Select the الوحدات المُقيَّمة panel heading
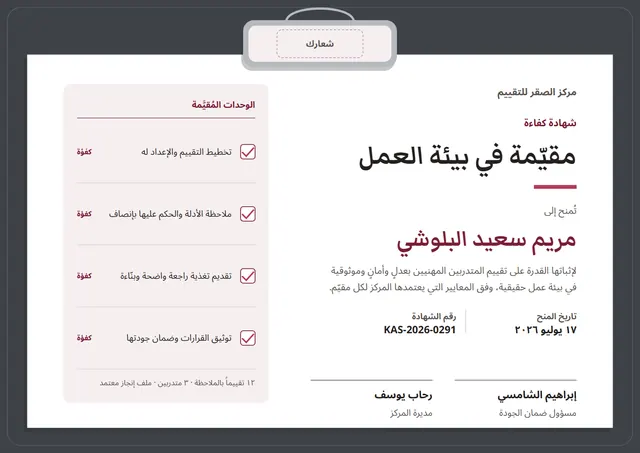This screenshot has height=453, width=640. [x=223, y=105]
